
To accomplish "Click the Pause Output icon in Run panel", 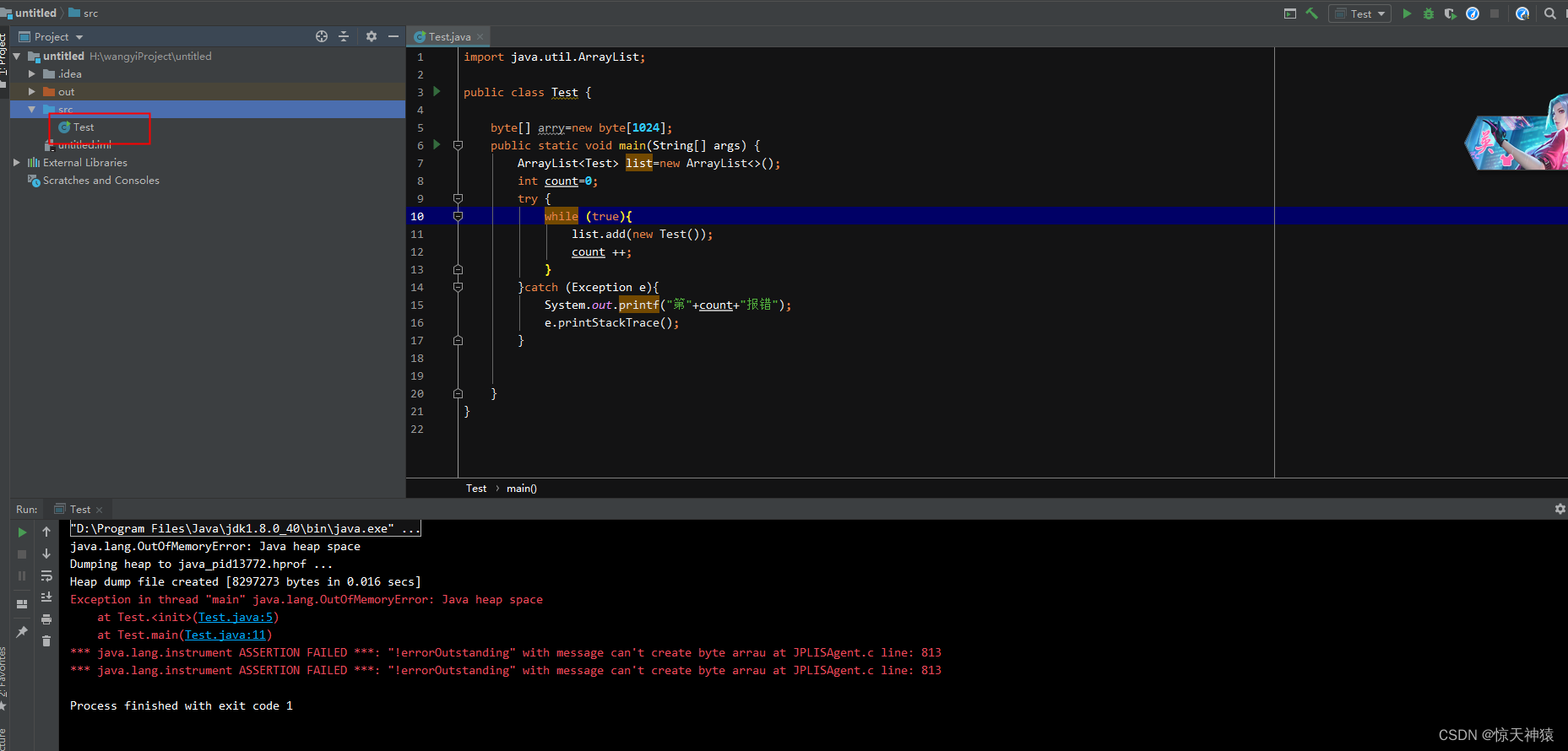I will pos(22,576).
